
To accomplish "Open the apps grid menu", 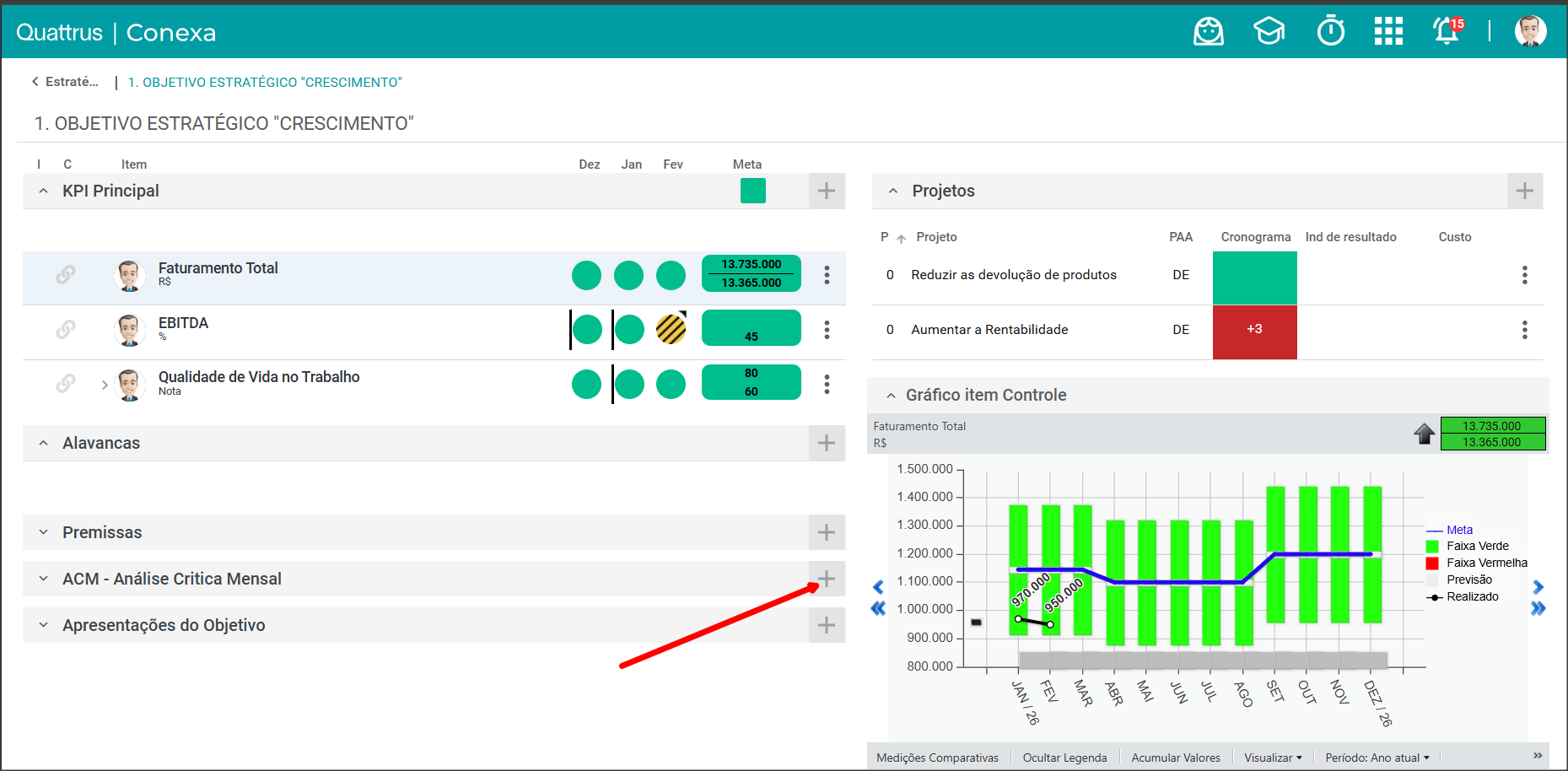I will [1388, 32].
